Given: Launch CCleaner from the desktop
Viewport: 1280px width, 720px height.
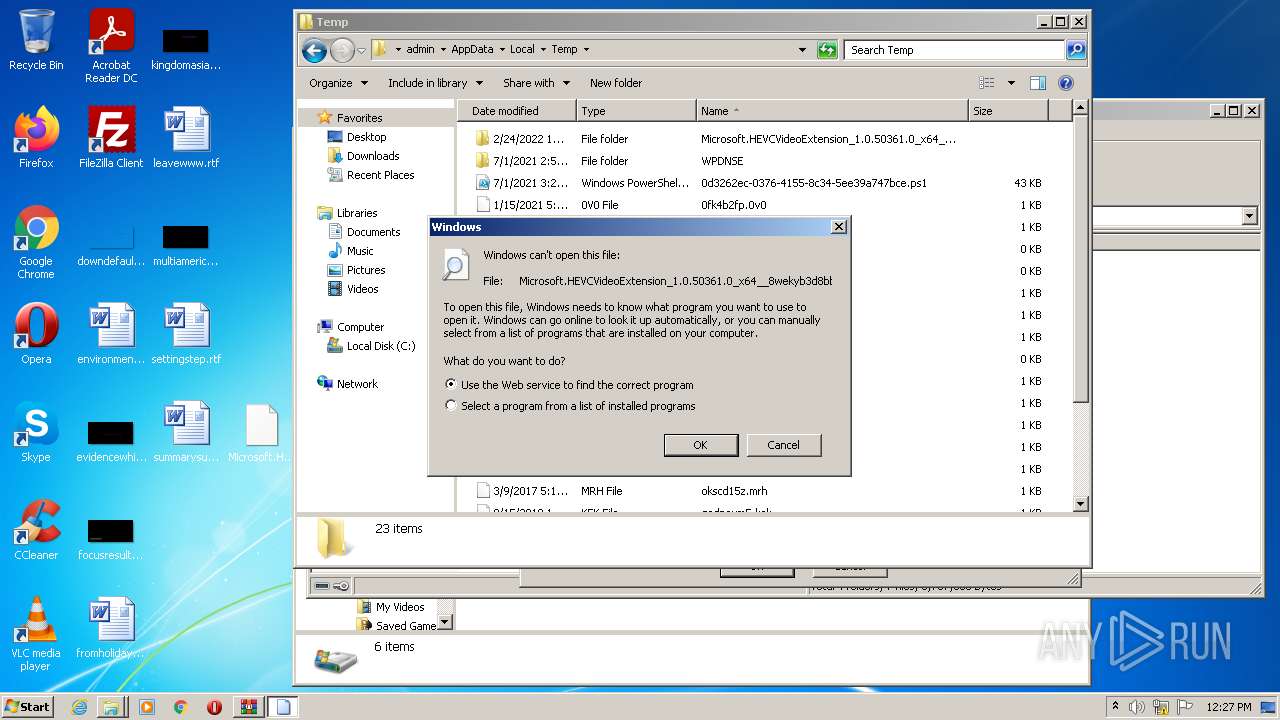Looking at the screenshot, I should [36, 530].
